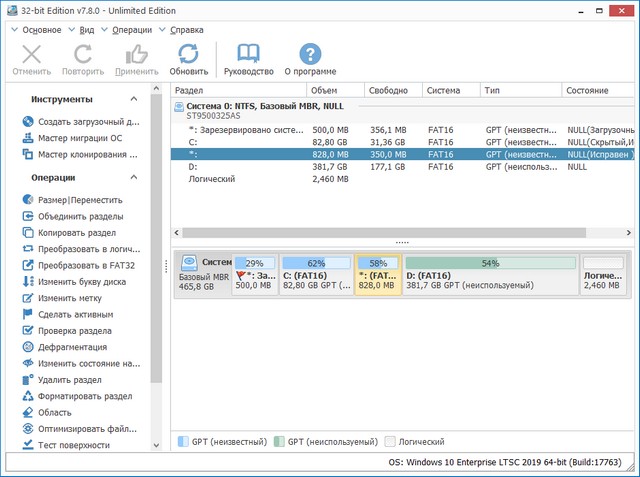This screenshot has width=640, height=477.
Task: Open the Руководство manual icon
Action: point(248,54)
